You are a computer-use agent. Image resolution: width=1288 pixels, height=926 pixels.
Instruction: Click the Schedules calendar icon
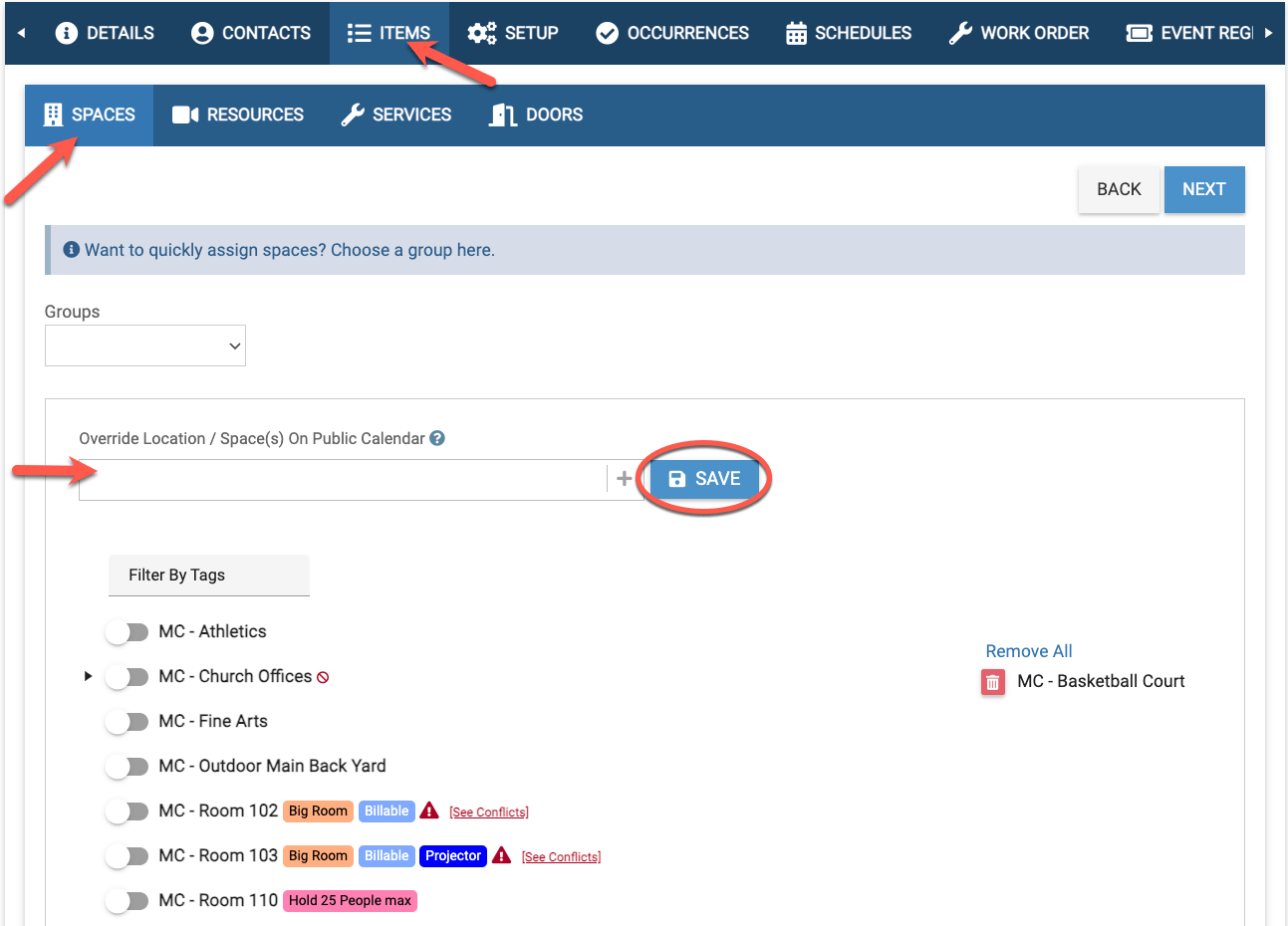795,32
